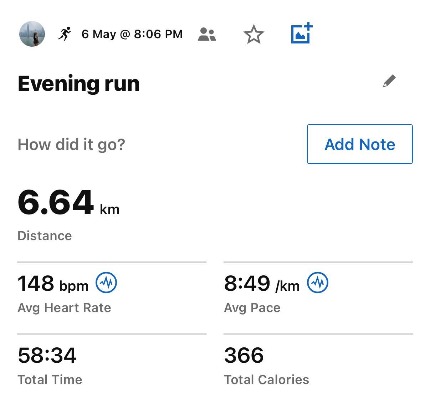Screen dimensions: 430x409
Task: Open heart rate chart icon beside 148 bpm
Action: (x=106, y=283)
